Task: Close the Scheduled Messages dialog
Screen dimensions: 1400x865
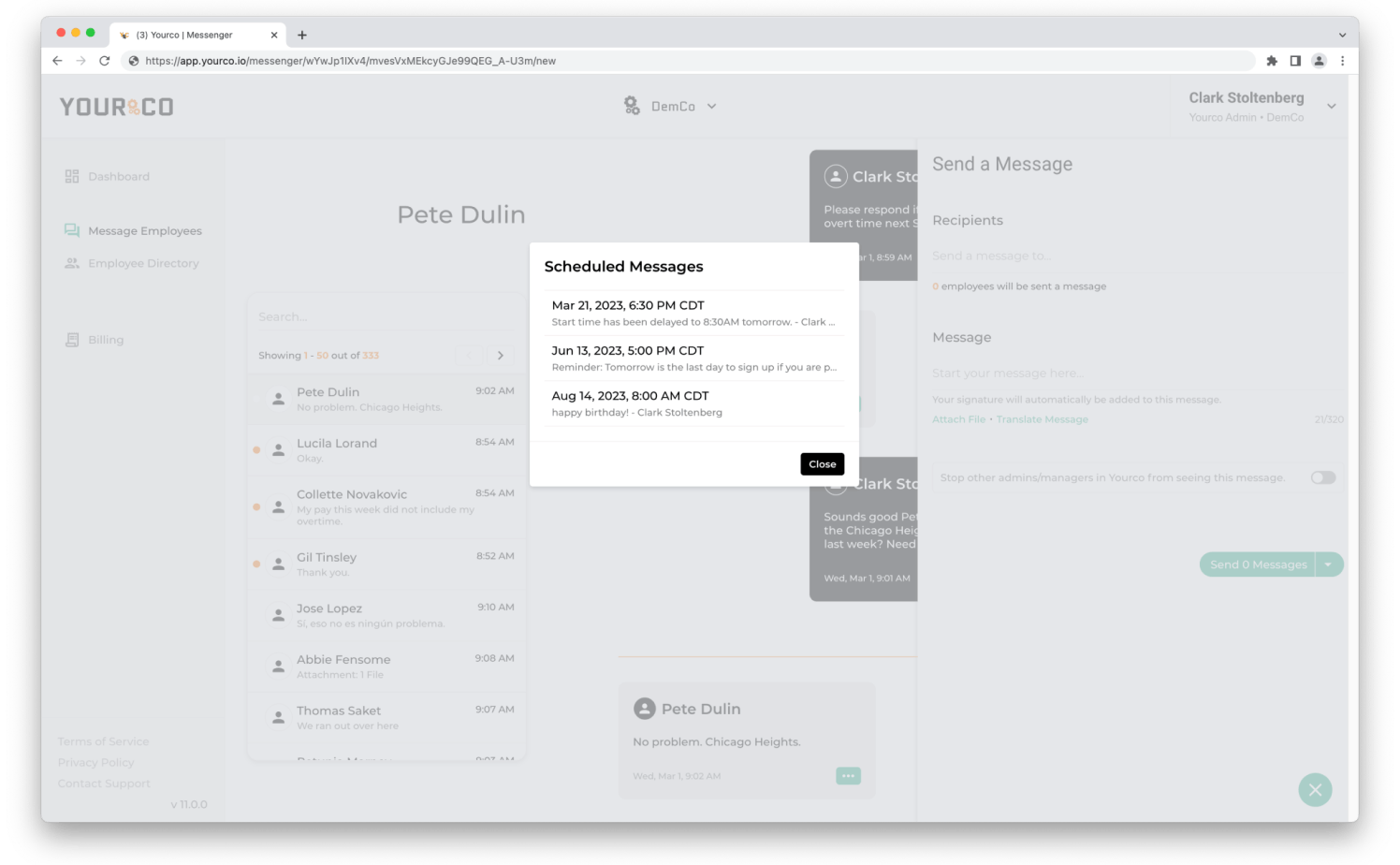Action: [823, 464]
